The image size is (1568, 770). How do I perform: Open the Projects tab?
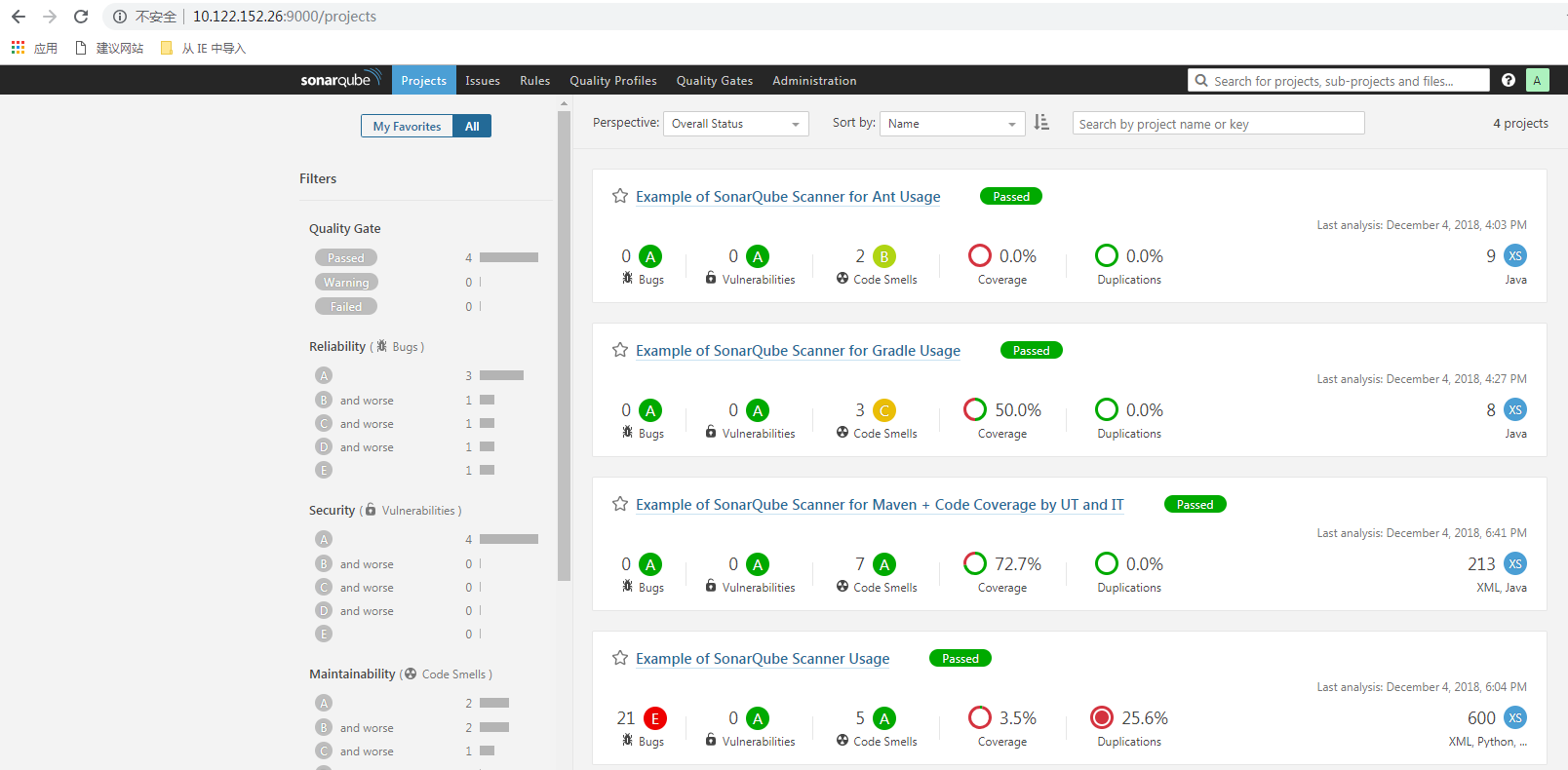click(x=423, y=80)
